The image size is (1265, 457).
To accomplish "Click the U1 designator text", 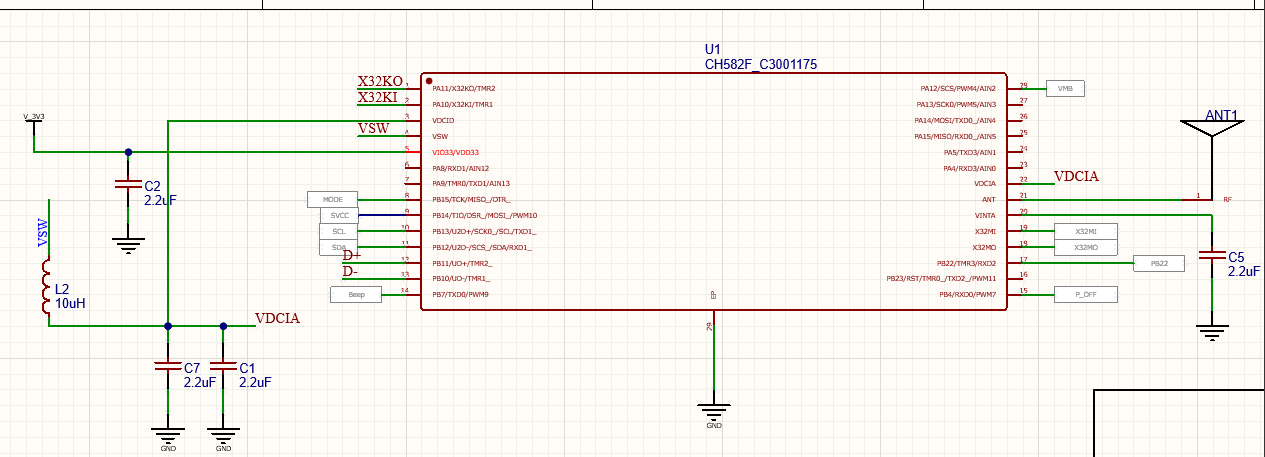I will [x=713, y=49].
